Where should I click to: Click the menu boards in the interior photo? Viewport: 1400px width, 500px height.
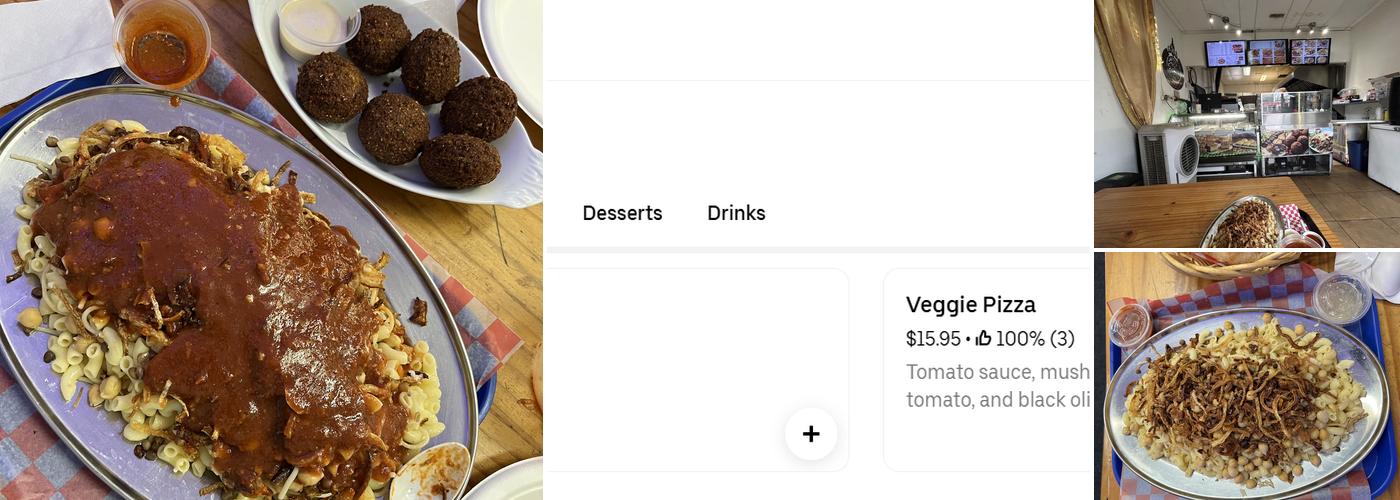[1266, 52]
